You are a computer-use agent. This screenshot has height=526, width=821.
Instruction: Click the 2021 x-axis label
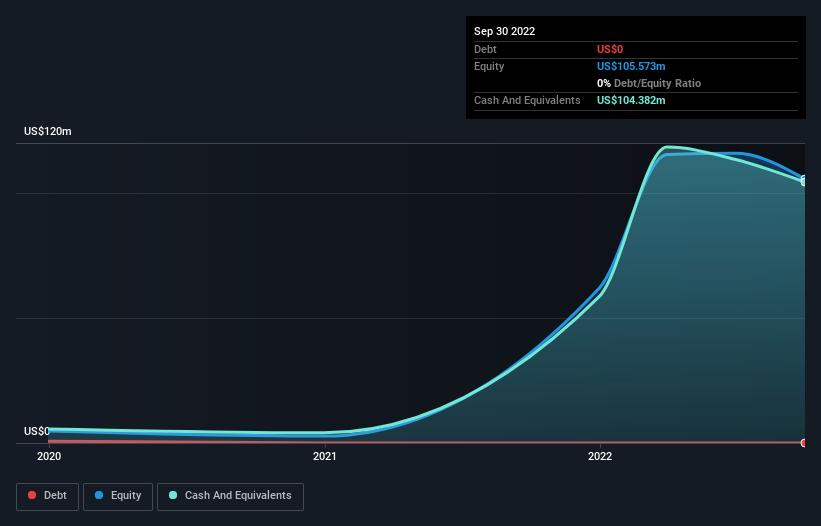[x=325, y=456]
